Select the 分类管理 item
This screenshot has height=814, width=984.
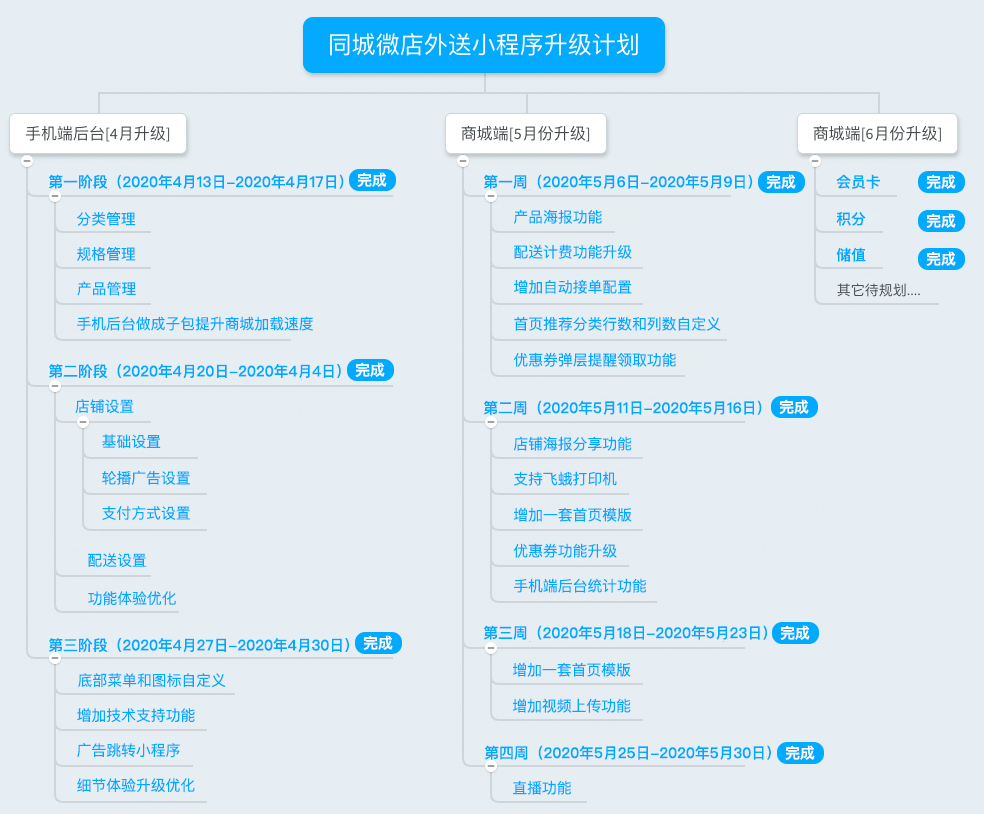[x=106, y=219]
